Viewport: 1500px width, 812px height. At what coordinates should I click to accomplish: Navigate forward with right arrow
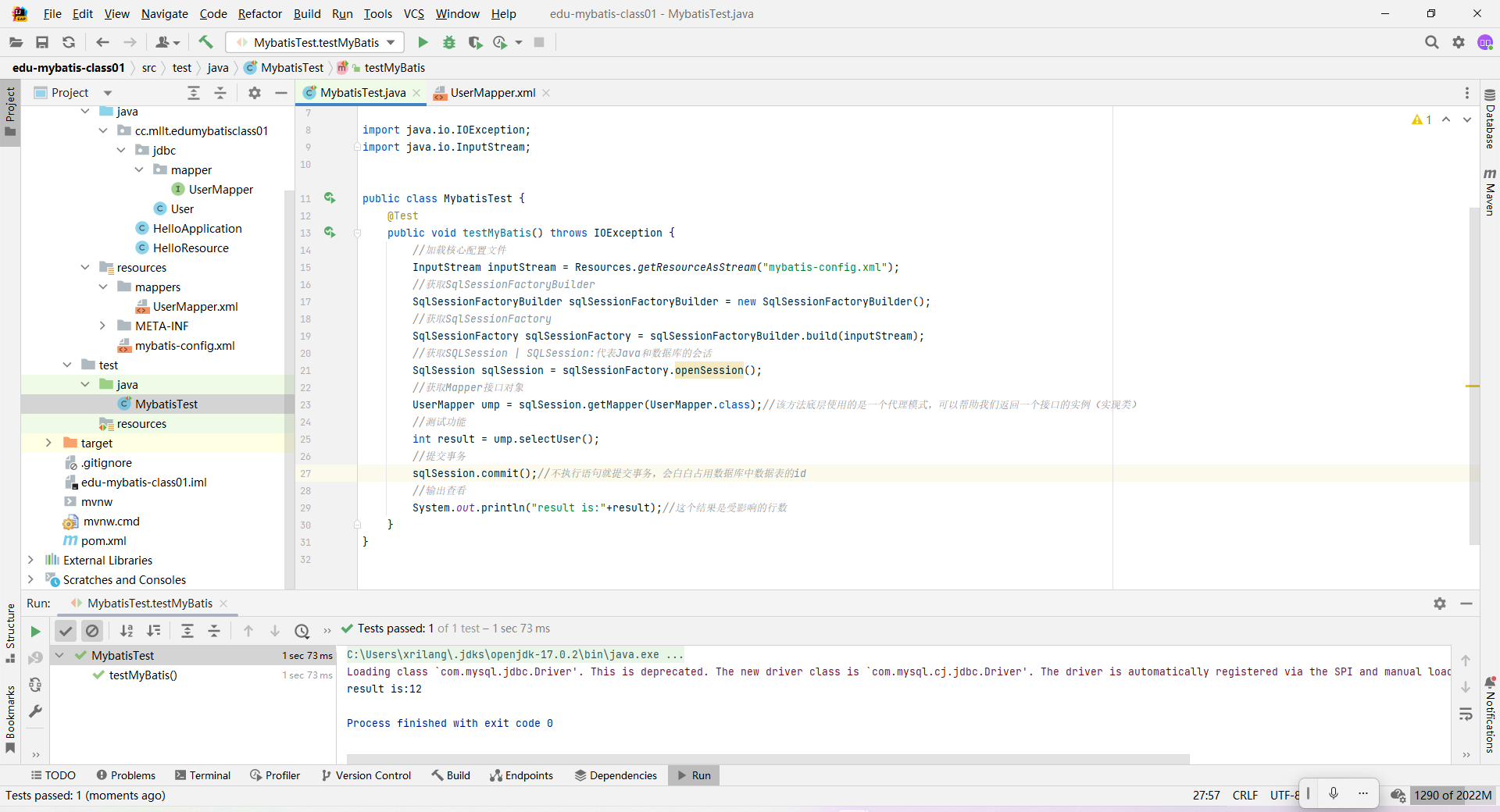[x=130, y=42]
